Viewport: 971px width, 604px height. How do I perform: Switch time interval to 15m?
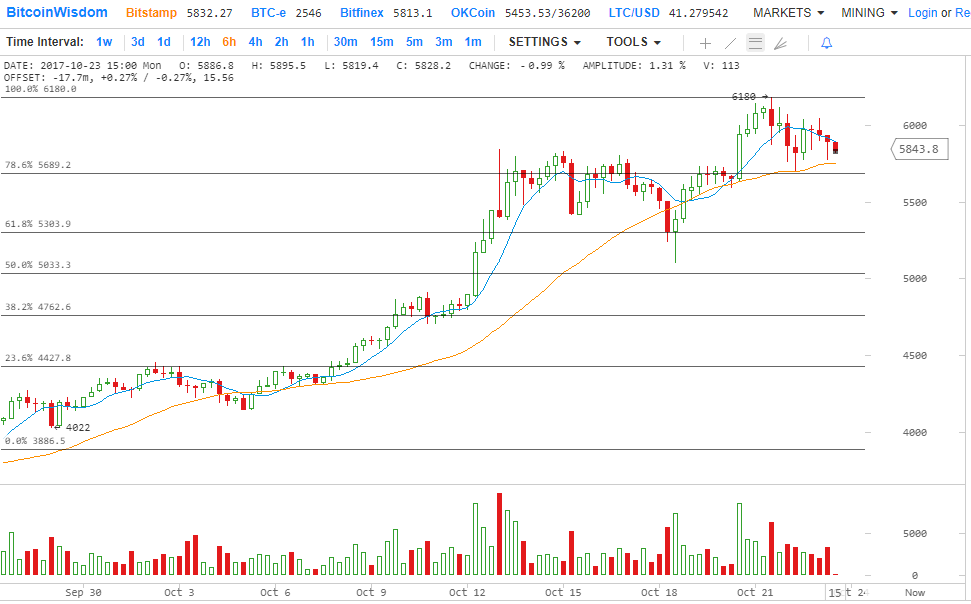tap(381, 42)
